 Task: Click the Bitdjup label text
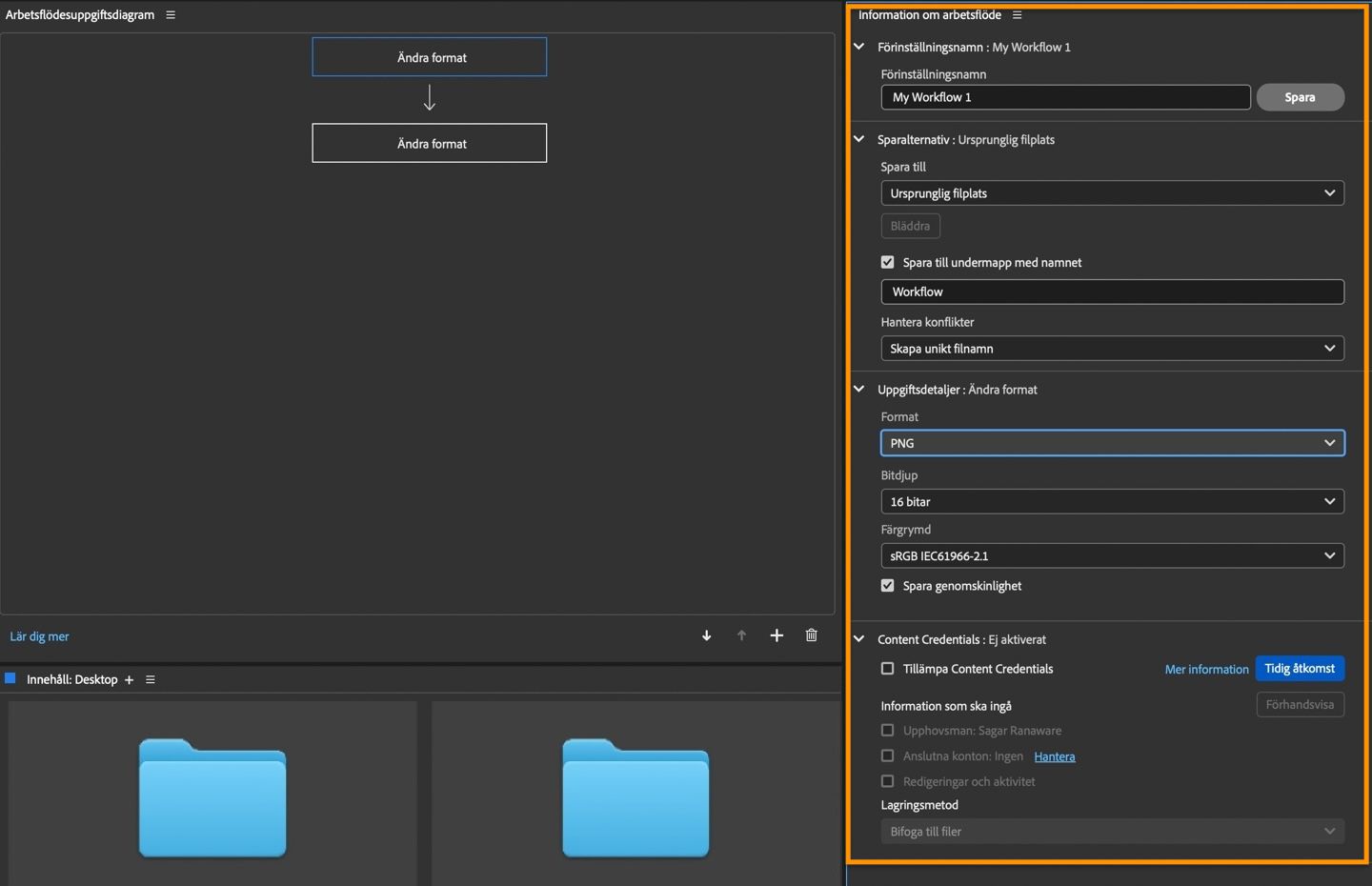[x=899, y=475]
